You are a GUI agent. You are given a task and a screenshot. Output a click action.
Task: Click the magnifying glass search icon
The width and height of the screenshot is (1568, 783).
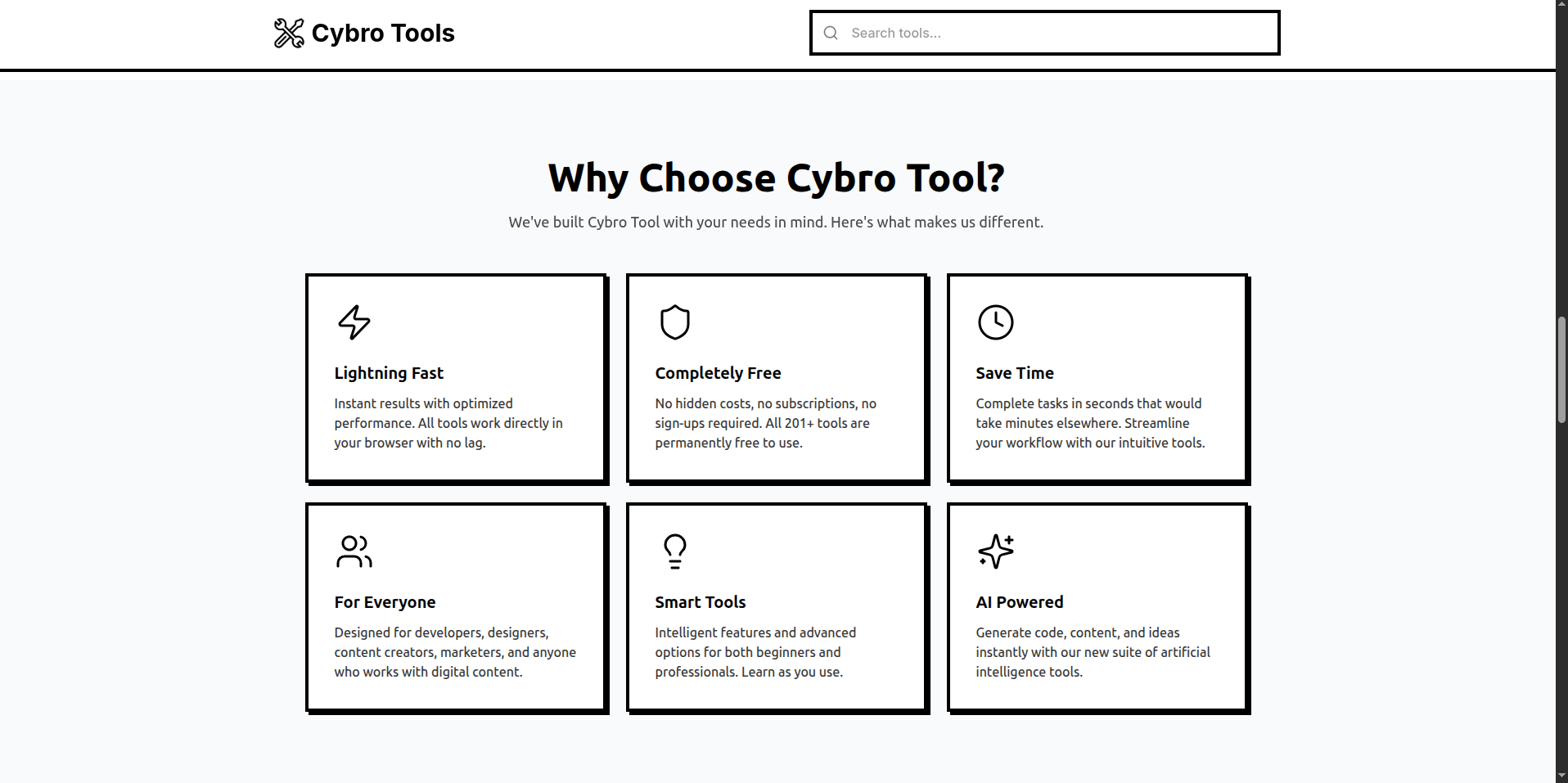coord(830,33)
